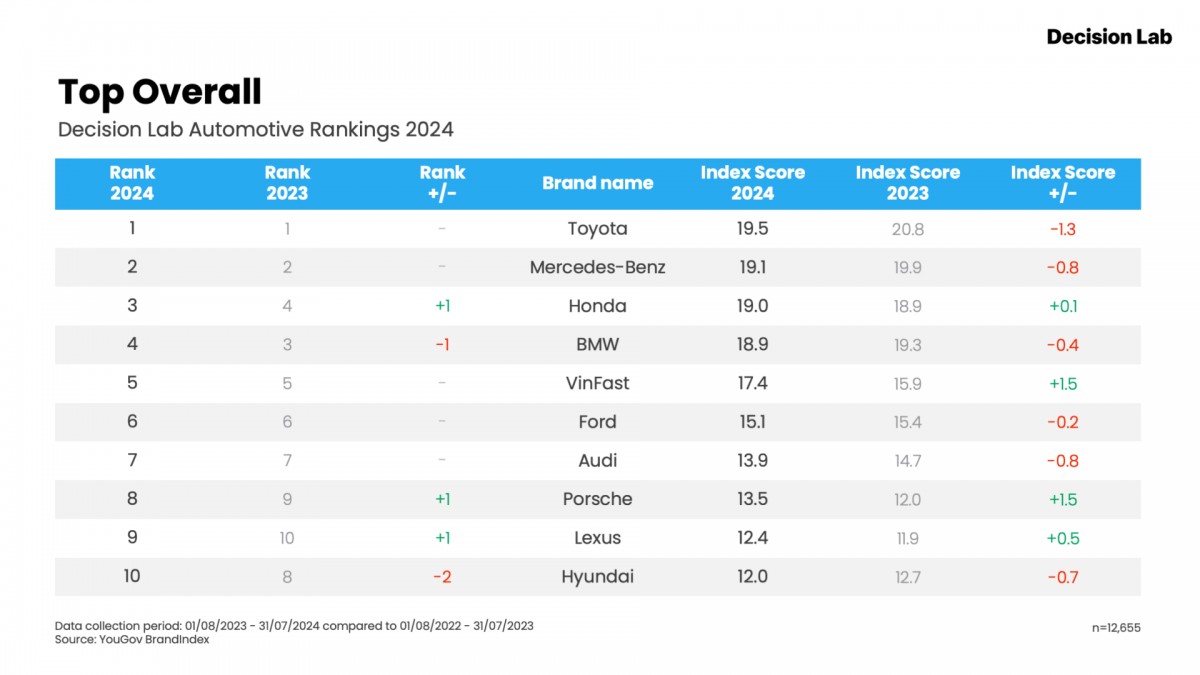Select the Toyota brand name cell
Image resolution: width=1200 pixels, height=675 pixels.
click(x=597, y=229)
